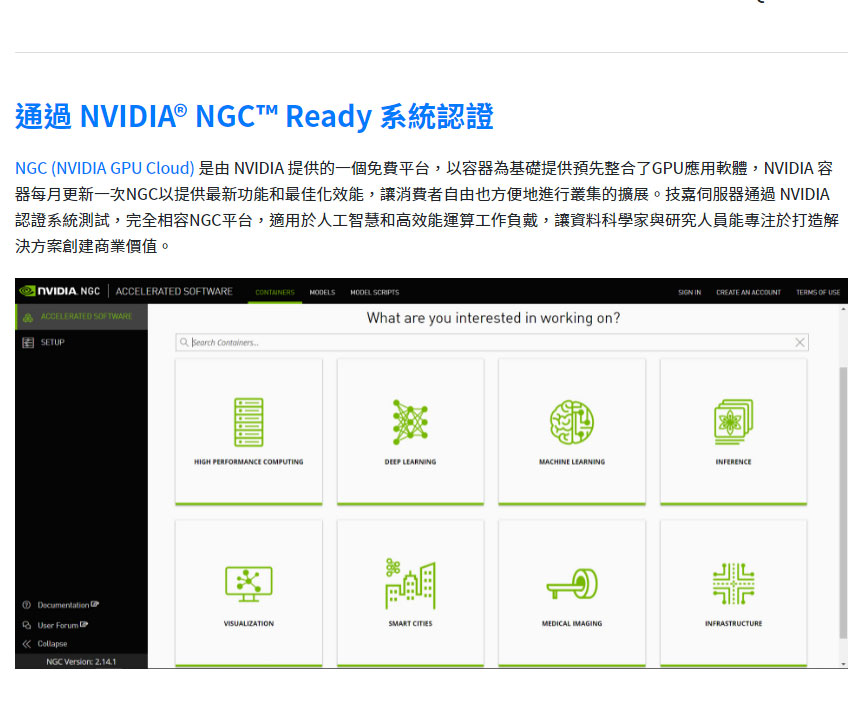
Task: Click the NVIDIA NGC logo
Action: [59, 291]
